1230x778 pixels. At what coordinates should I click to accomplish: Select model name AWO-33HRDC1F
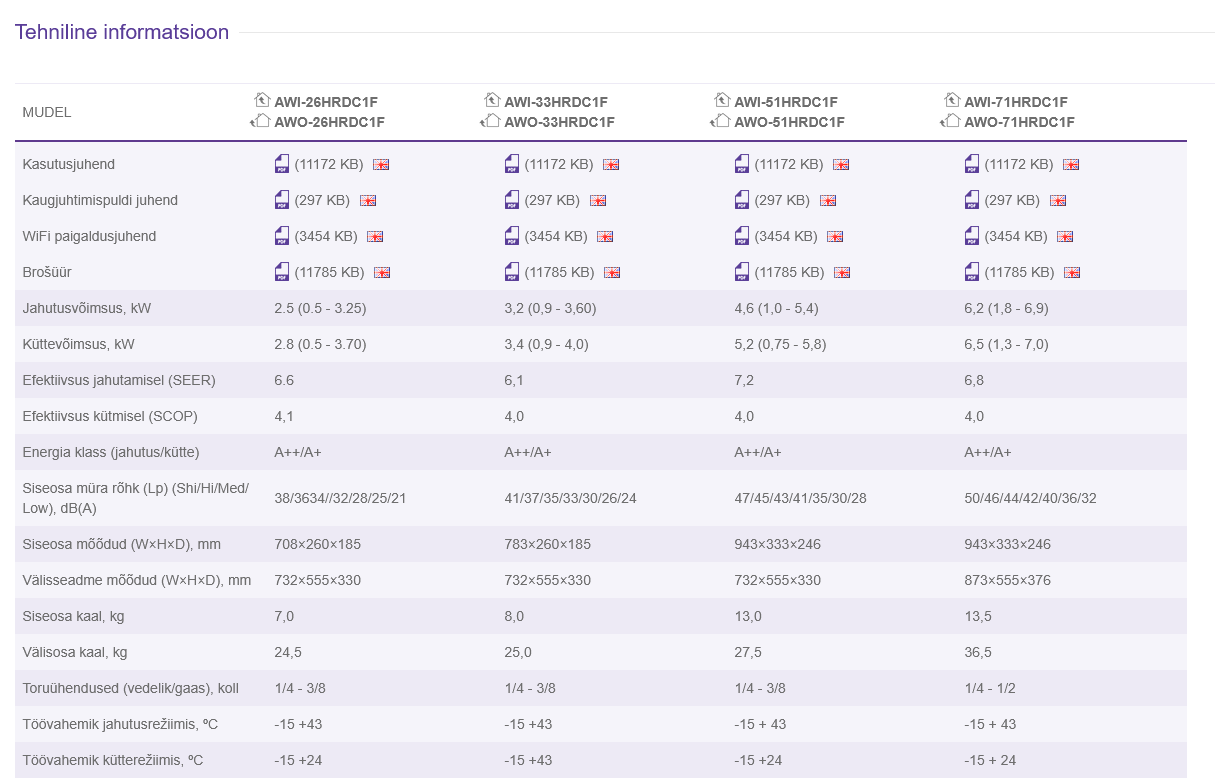click(559, 122)
